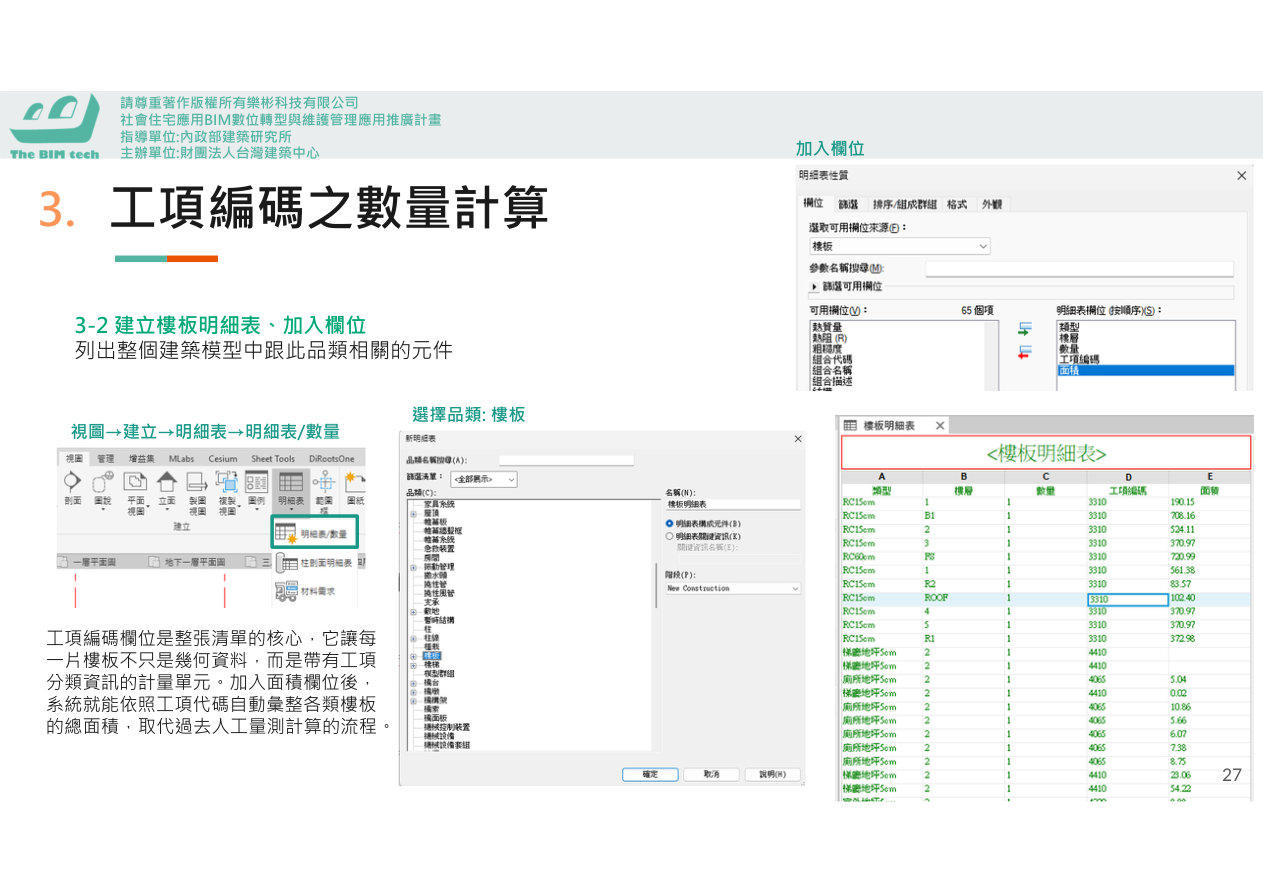Expand the 篩選可用欄位 disclosure triangle
This screenshot has height=893, width=1263.
pyautogui.click(x=814, y=287)
